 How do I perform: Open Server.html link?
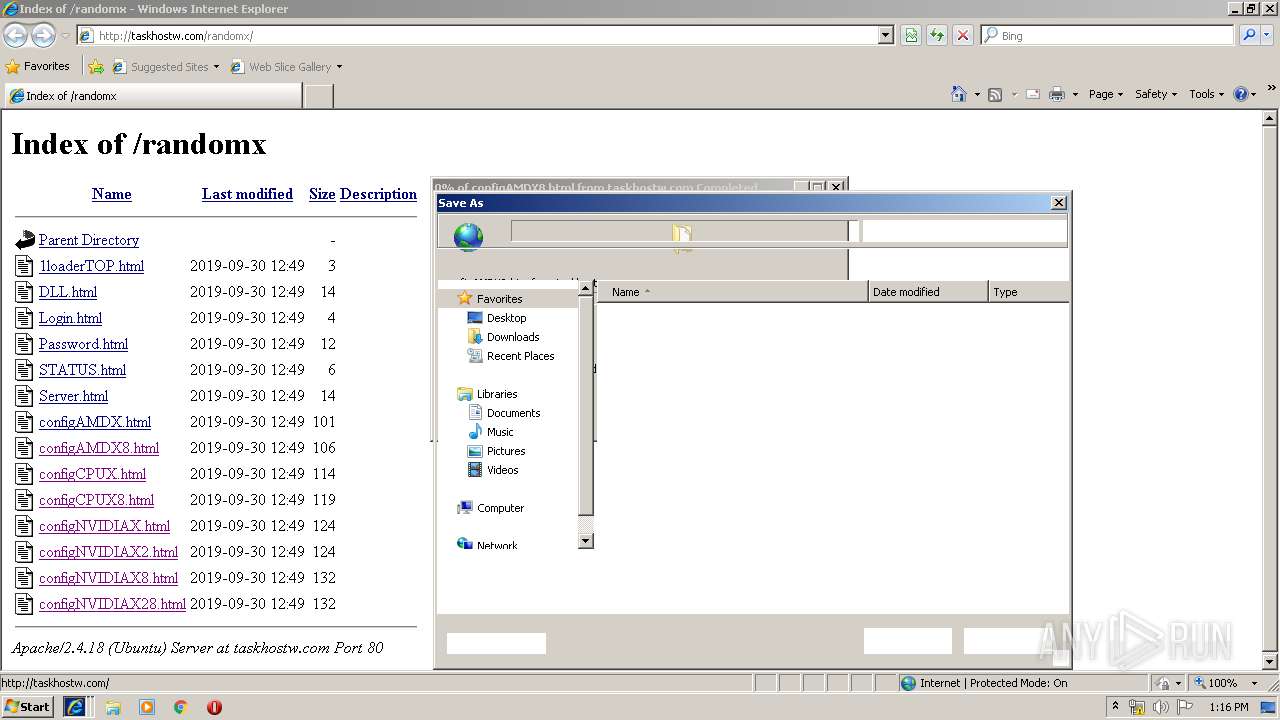(x=73, y=396)
